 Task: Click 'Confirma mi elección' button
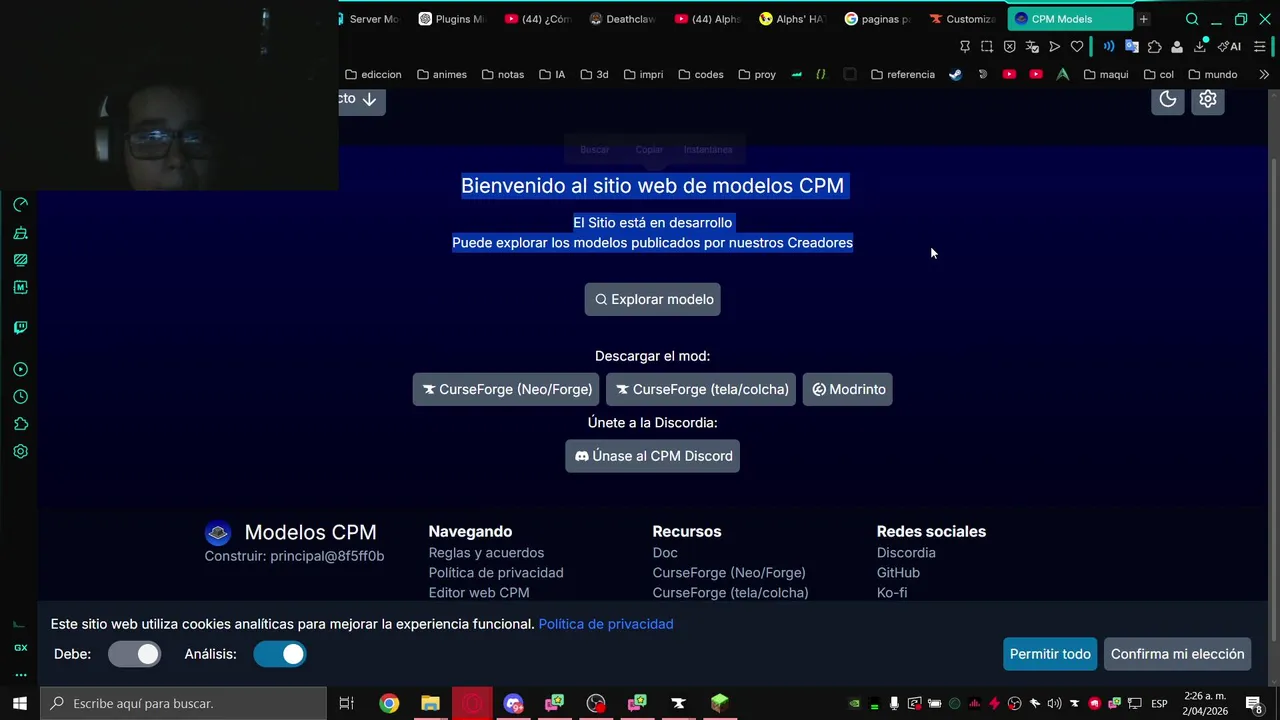click(1177, 654)
